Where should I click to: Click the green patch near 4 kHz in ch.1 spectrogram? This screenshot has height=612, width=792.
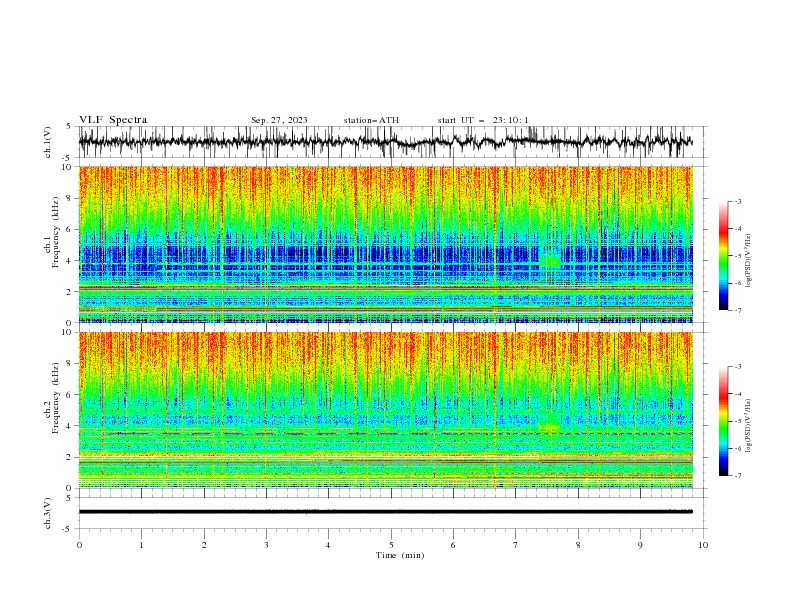pyautogui.click(x=551, y=260)
